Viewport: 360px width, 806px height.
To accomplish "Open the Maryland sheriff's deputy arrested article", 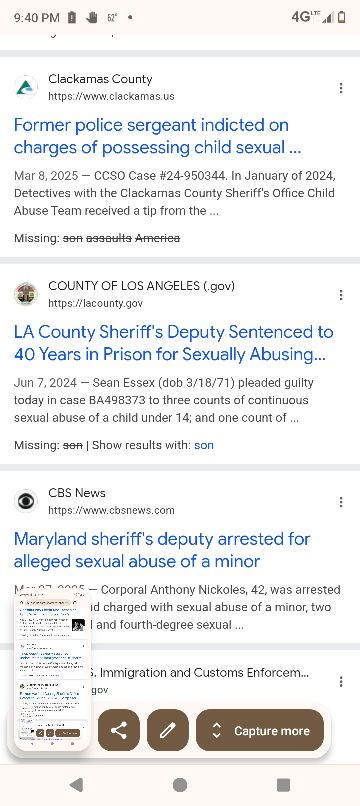I will point(162,550).
